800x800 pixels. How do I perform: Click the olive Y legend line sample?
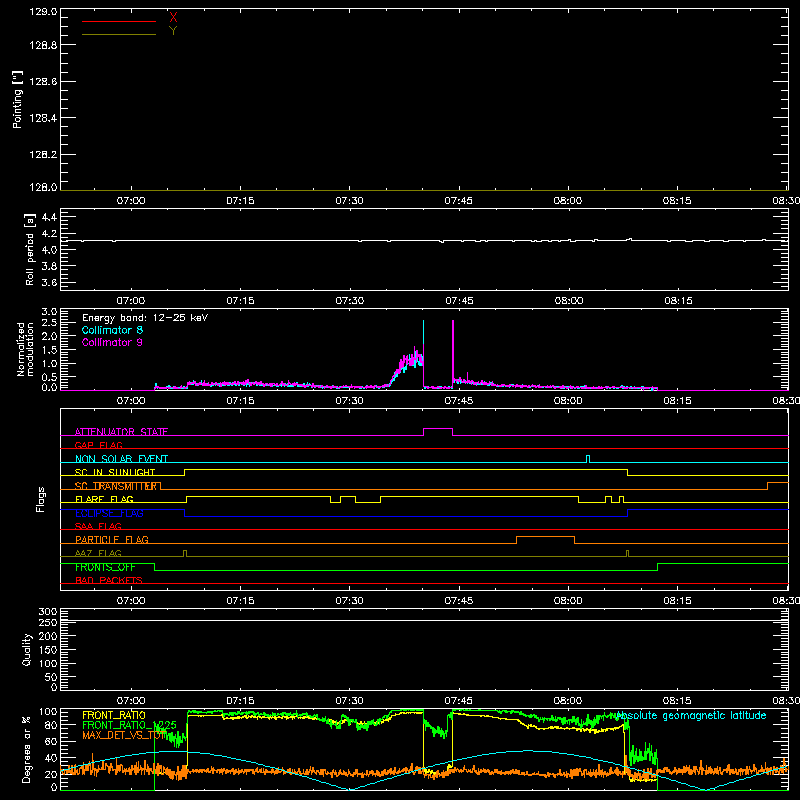click(x=118, y=34)
